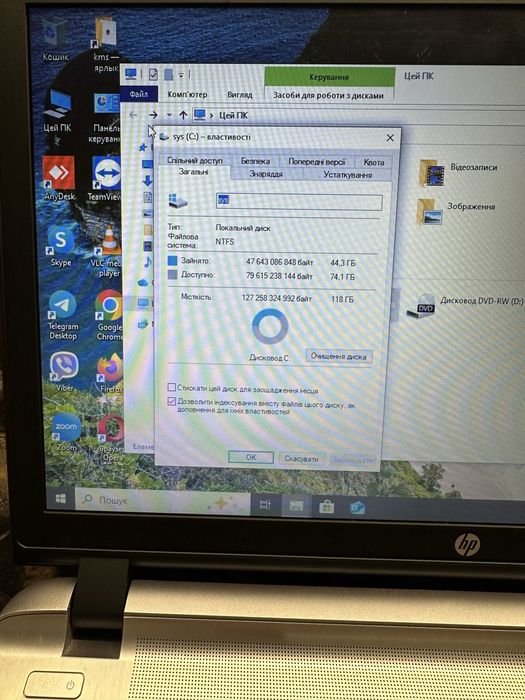Launch Skype from the desktop
525x700 pixels.
61,246
